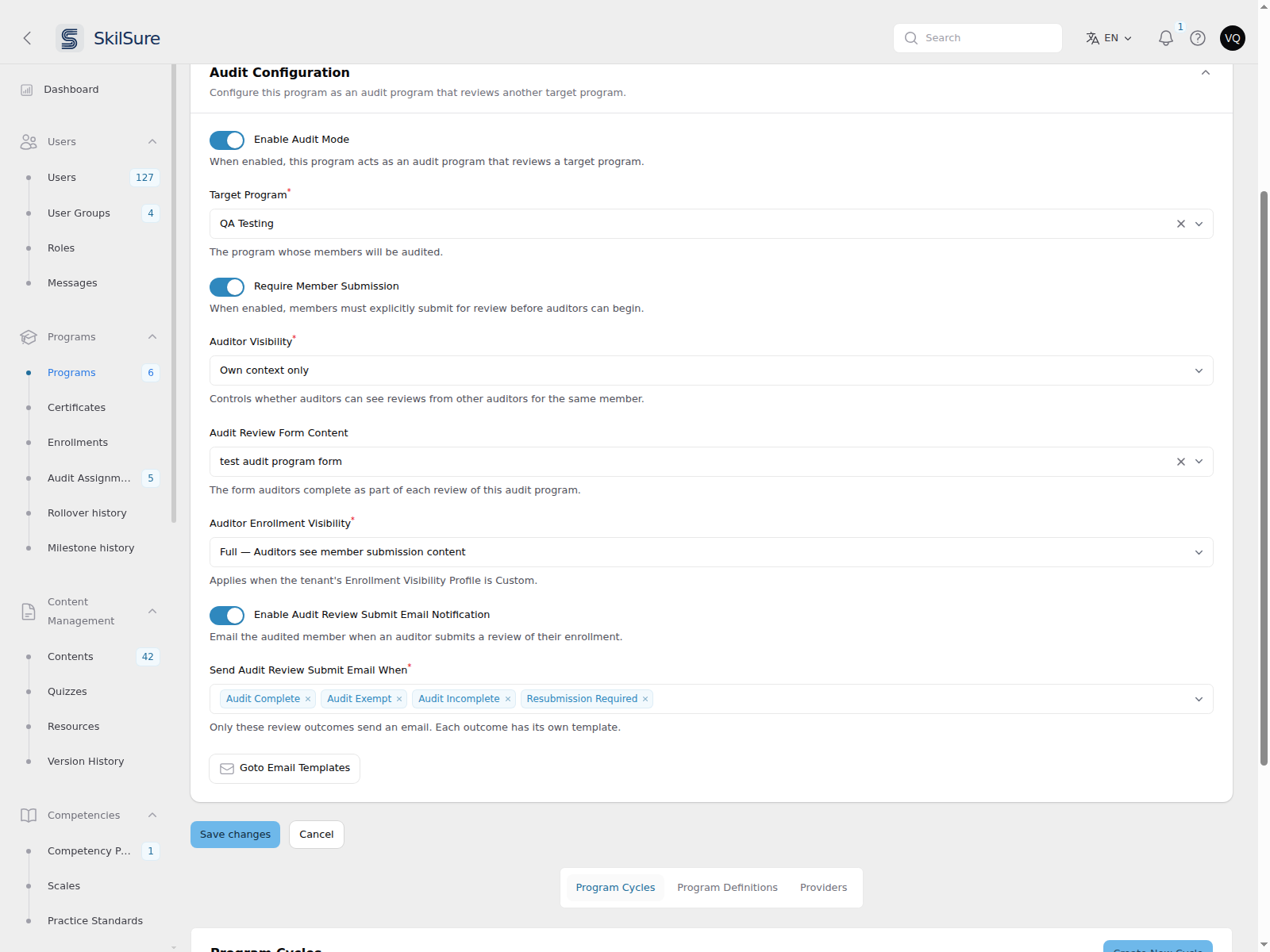1270x952 pixels.
Task: Toggle Enable Audit Mode switch
Action: [x=227, y=140]
